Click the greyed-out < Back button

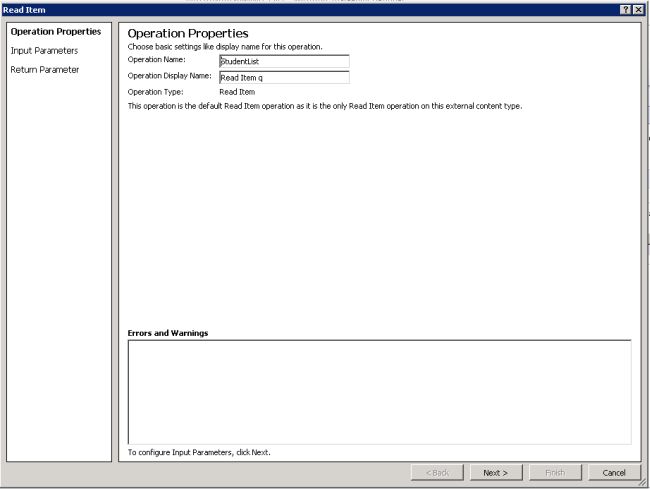pos(437,473)
